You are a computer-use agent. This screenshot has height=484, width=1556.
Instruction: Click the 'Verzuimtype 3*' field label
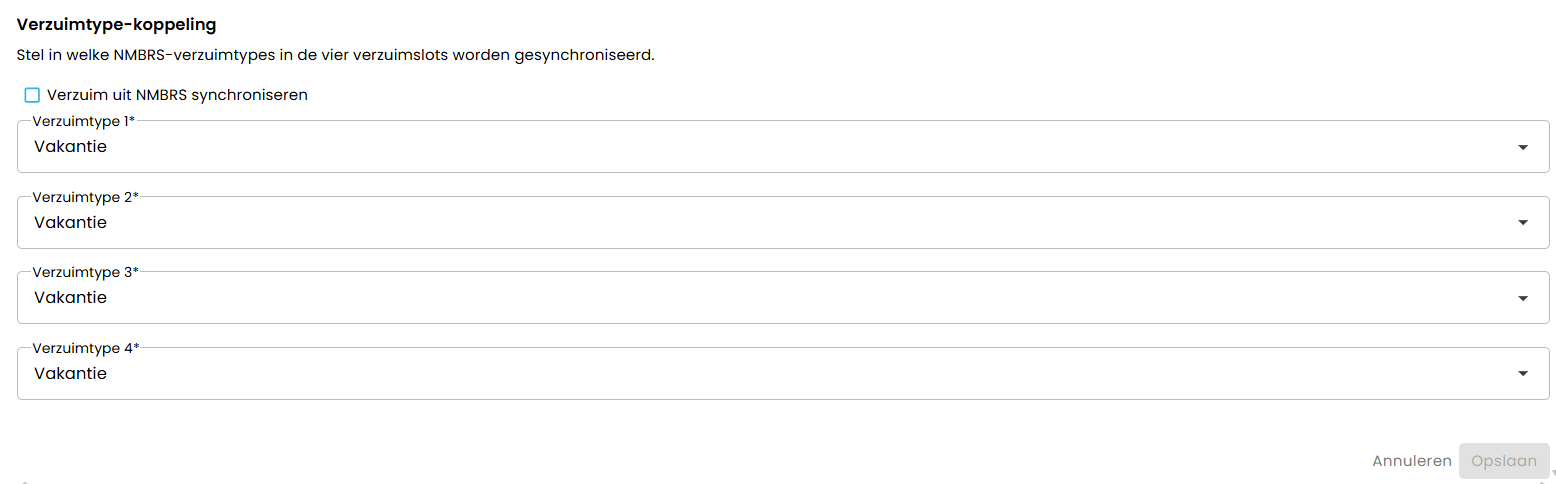pyautogui.click(x=85, y=272)
